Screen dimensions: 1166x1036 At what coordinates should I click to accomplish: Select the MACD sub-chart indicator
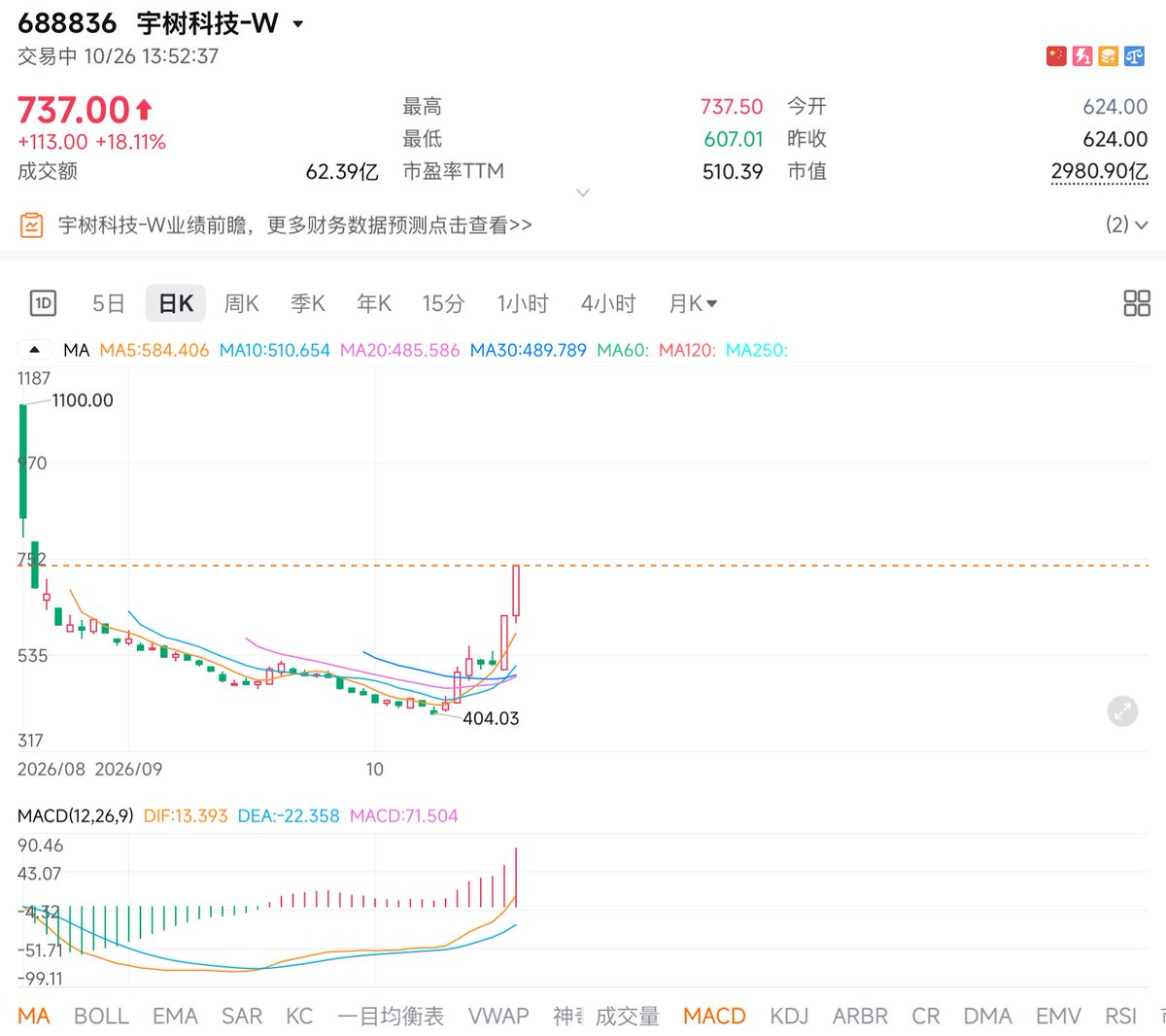[714, 1017]
